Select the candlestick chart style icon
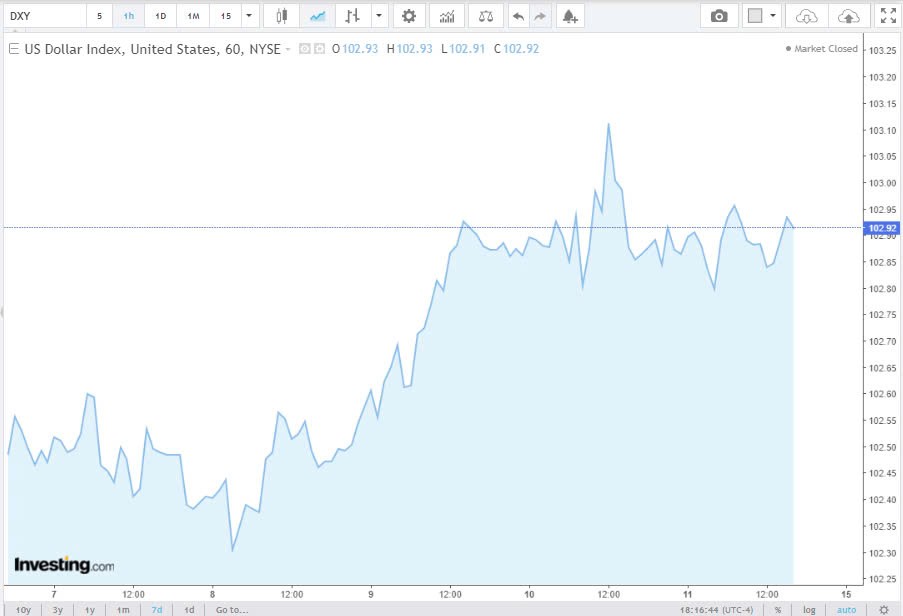 [281, 16]
